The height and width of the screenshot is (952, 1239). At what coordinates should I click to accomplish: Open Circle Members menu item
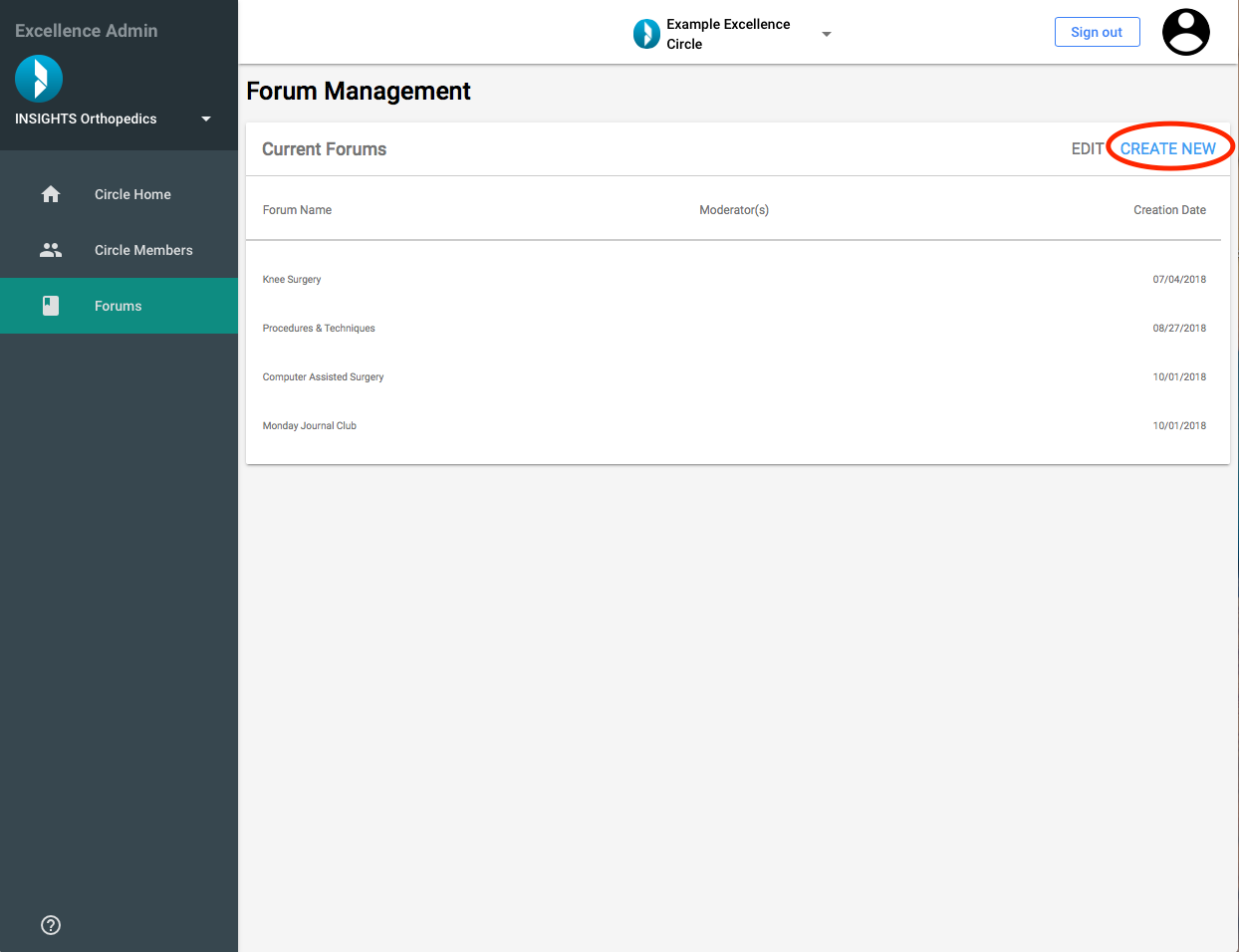[x=120, y=250]
